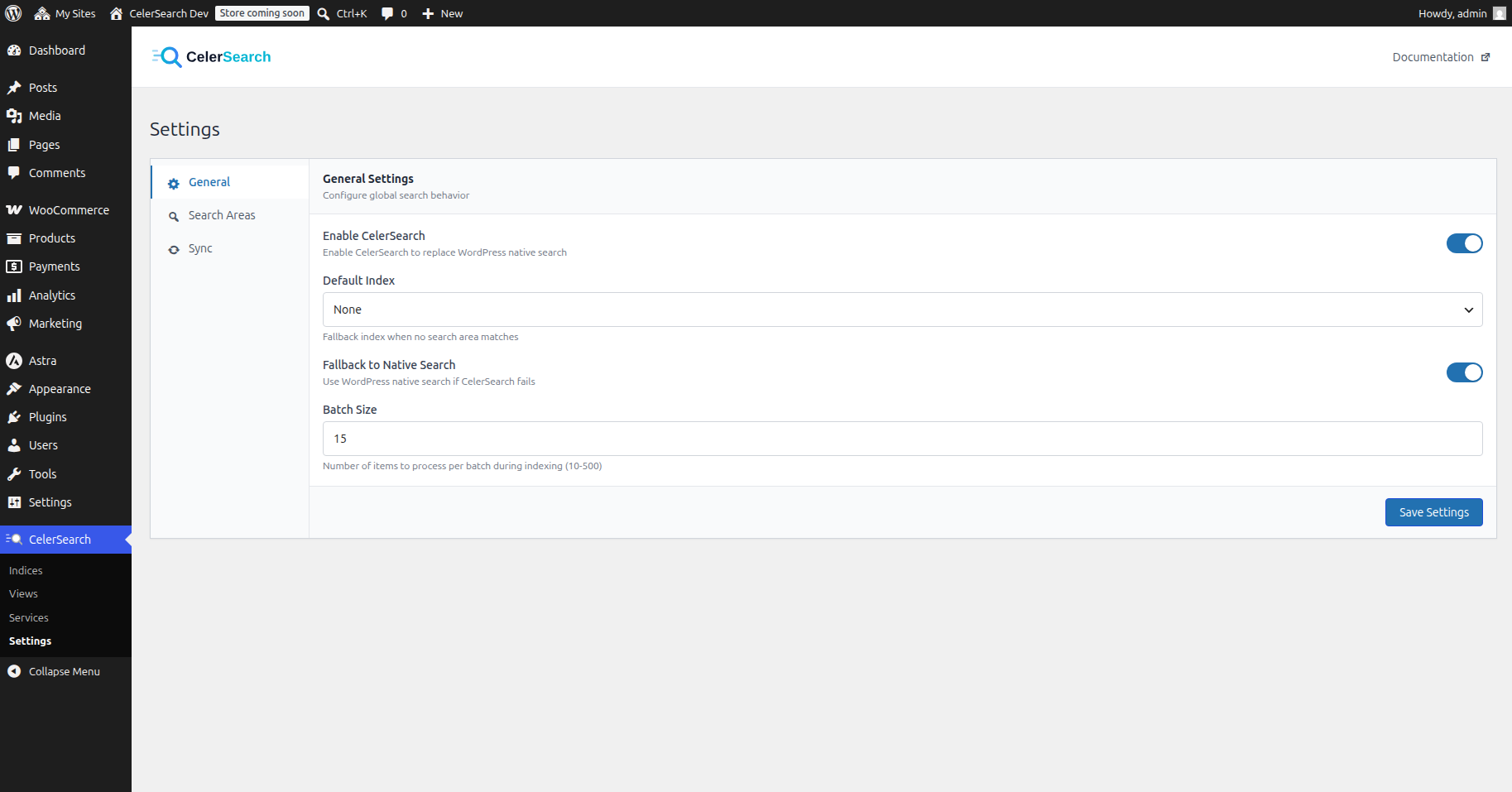Click the plus icon next to New
Screen dimensions: 1512x792
[428, 13]
